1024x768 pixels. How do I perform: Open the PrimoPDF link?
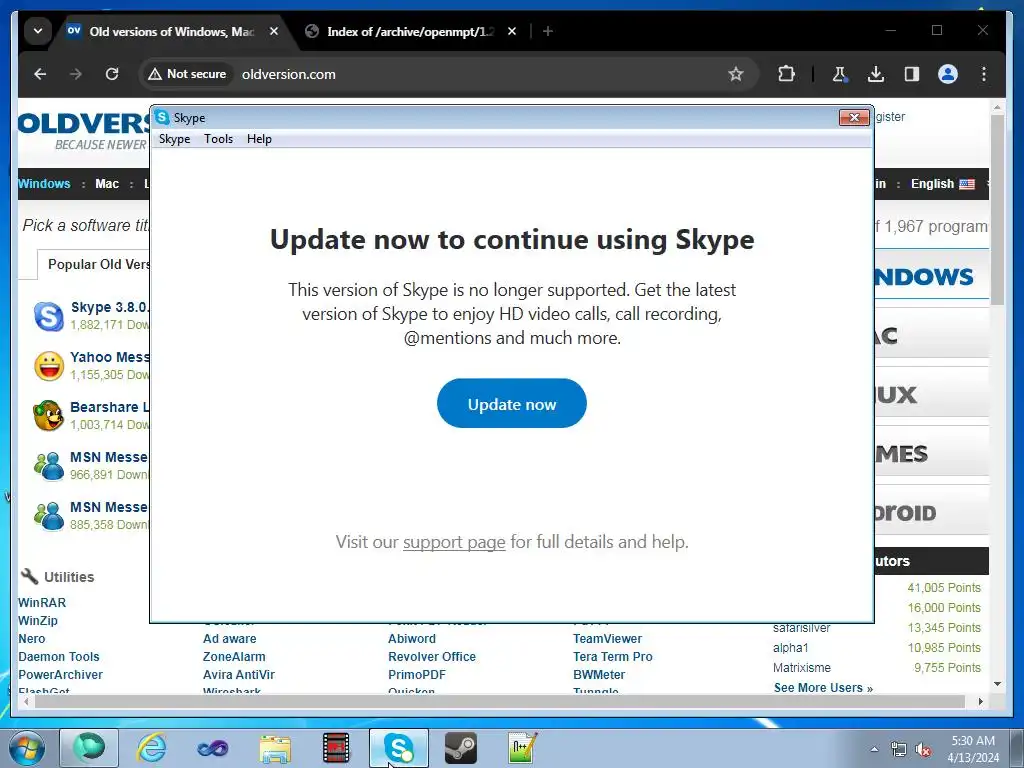(x=417, y=675)
